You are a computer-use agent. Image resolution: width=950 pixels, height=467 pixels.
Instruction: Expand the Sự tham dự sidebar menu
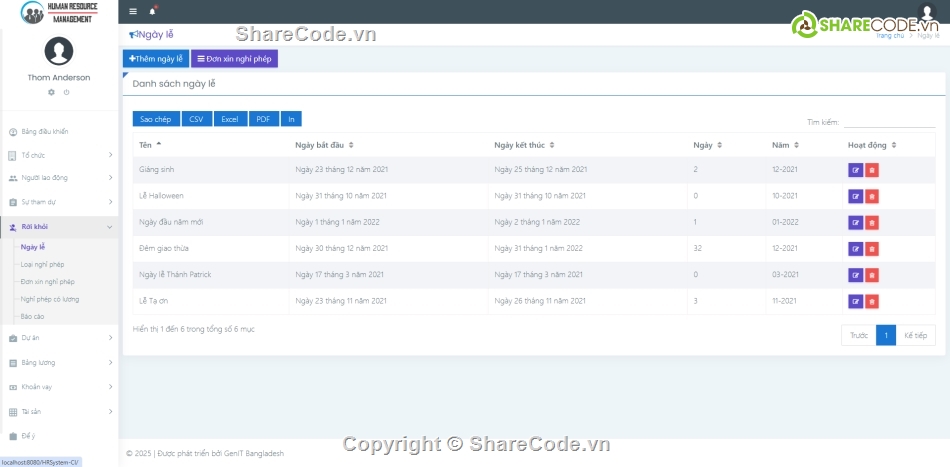pos(59,202)
